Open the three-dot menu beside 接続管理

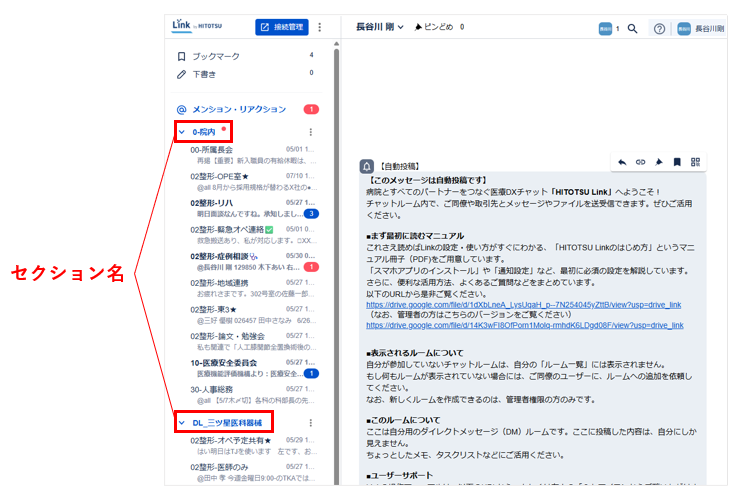point(320,27)
